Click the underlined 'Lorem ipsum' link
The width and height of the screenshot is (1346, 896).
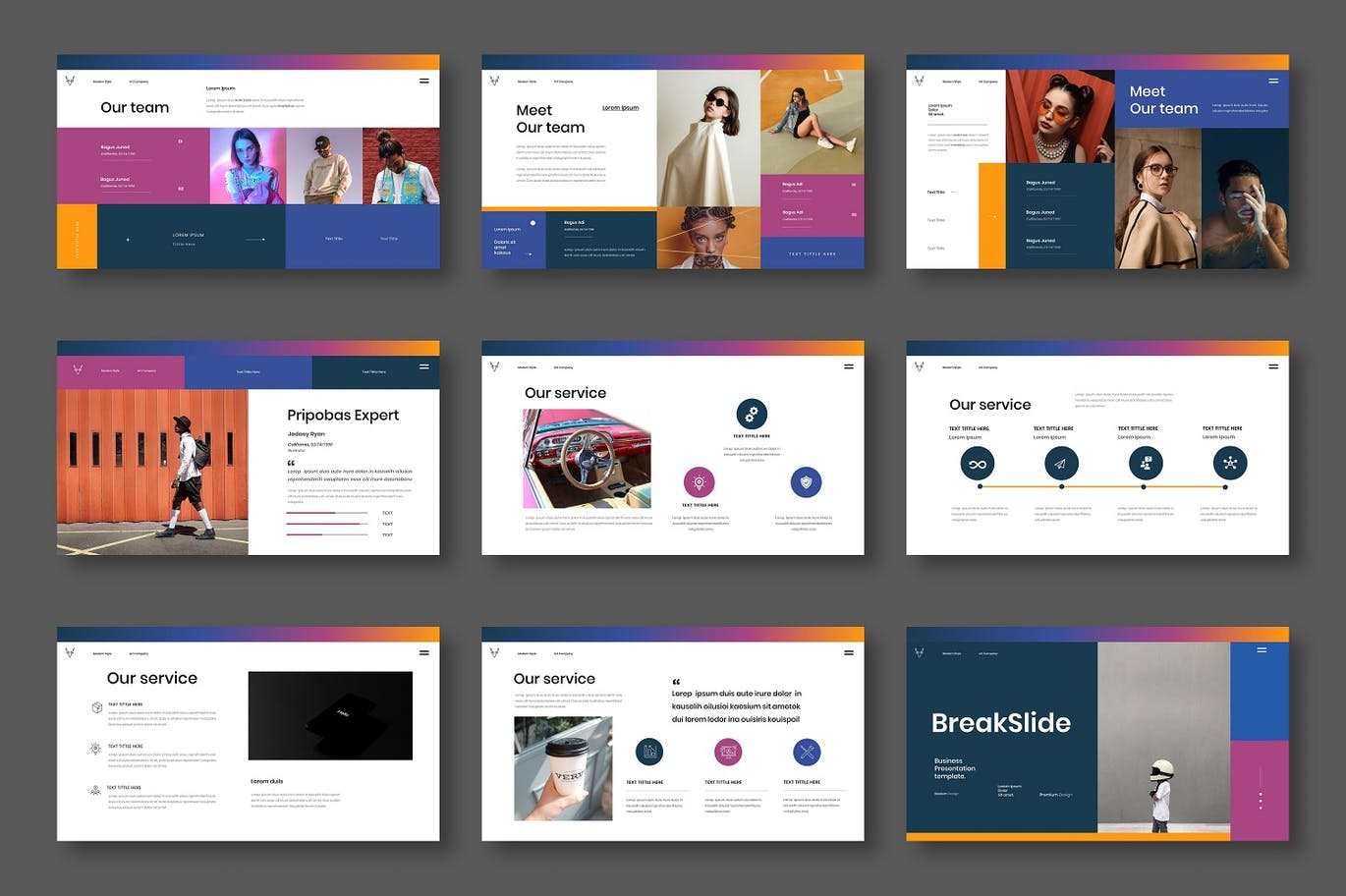pos(620,108)
